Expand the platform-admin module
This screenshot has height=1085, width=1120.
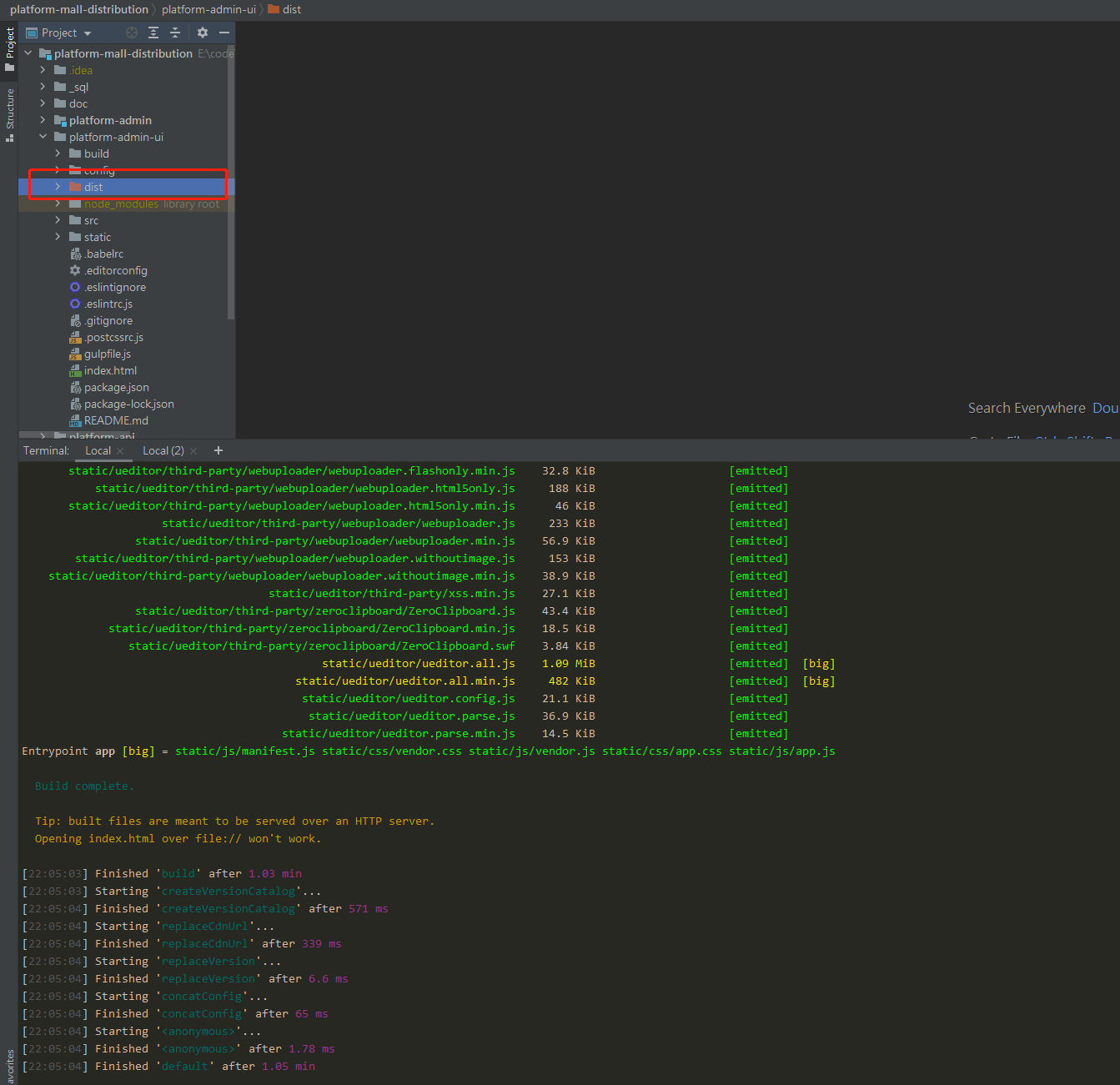point(43,120)
